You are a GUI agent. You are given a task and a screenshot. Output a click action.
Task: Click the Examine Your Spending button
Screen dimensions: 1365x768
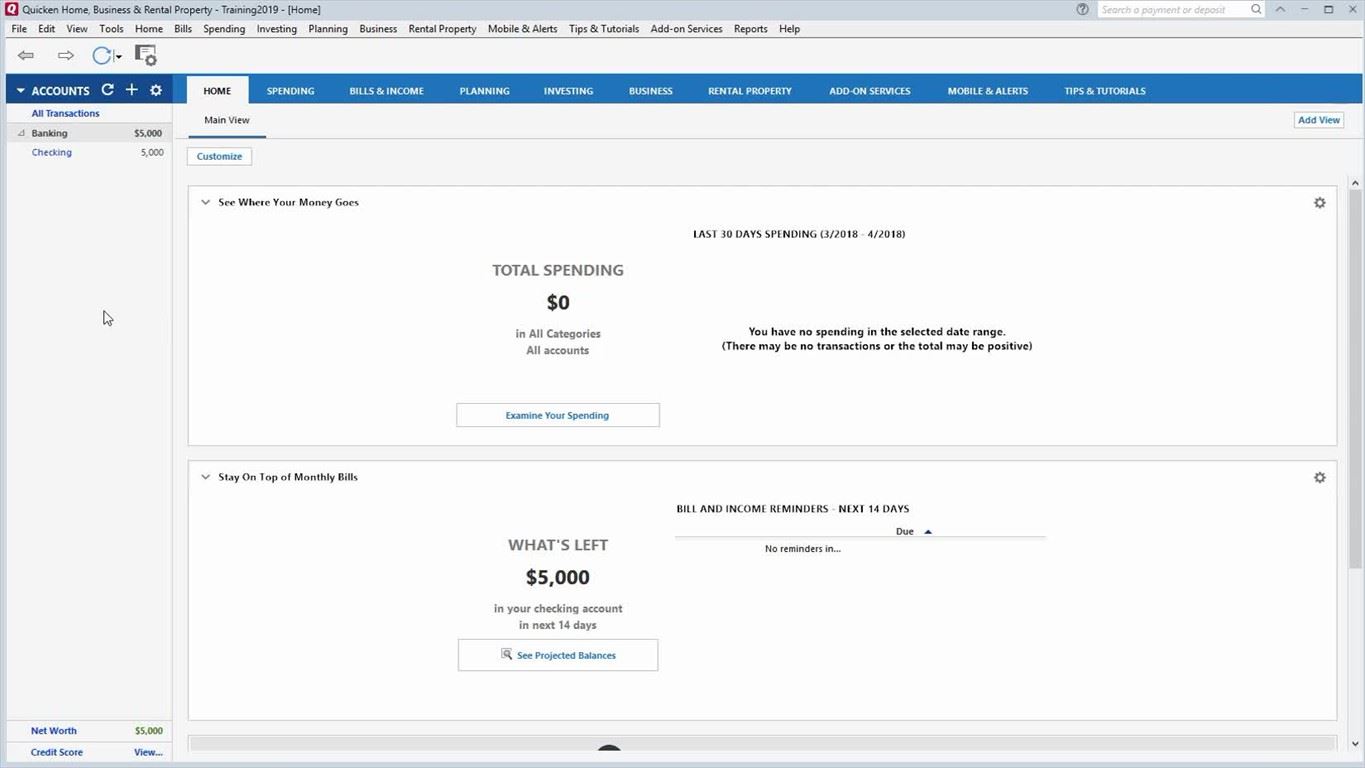coord(557,415)
